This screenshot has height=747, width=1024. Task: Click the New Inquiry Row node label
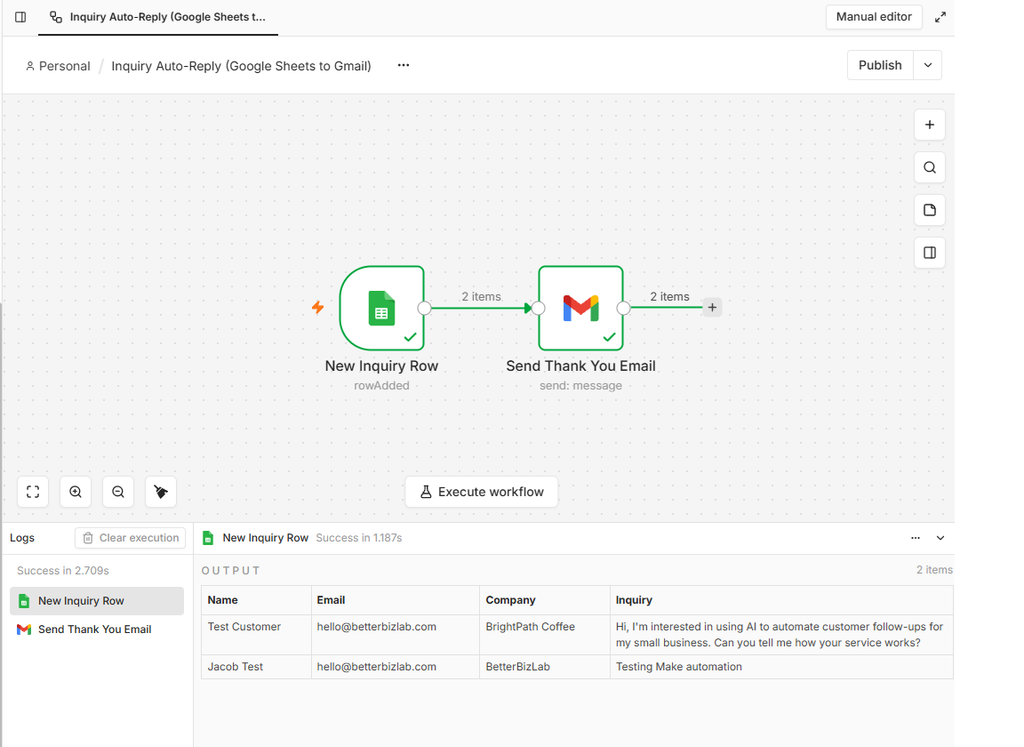pos(381,366)
